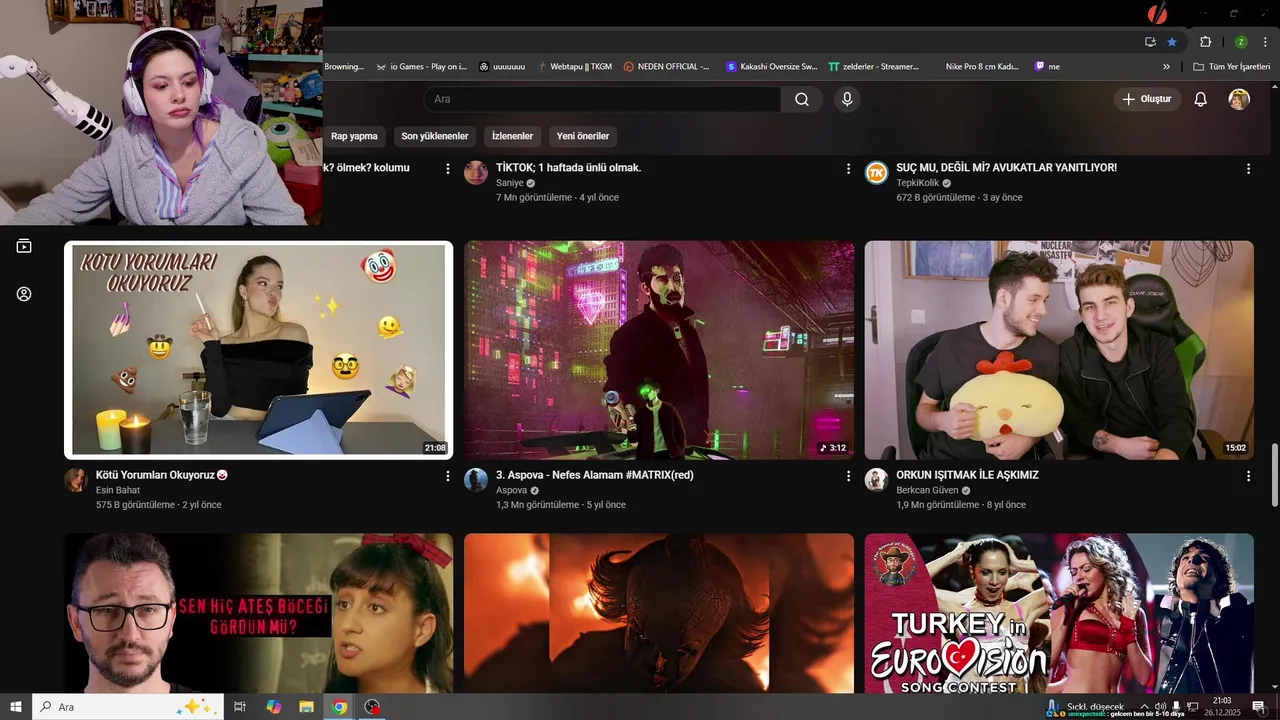Image resolution: width=1280 pixels, height=720 pixels.
Task: Open YouTube notifications bell
Action: click(x=1201, y=99)
